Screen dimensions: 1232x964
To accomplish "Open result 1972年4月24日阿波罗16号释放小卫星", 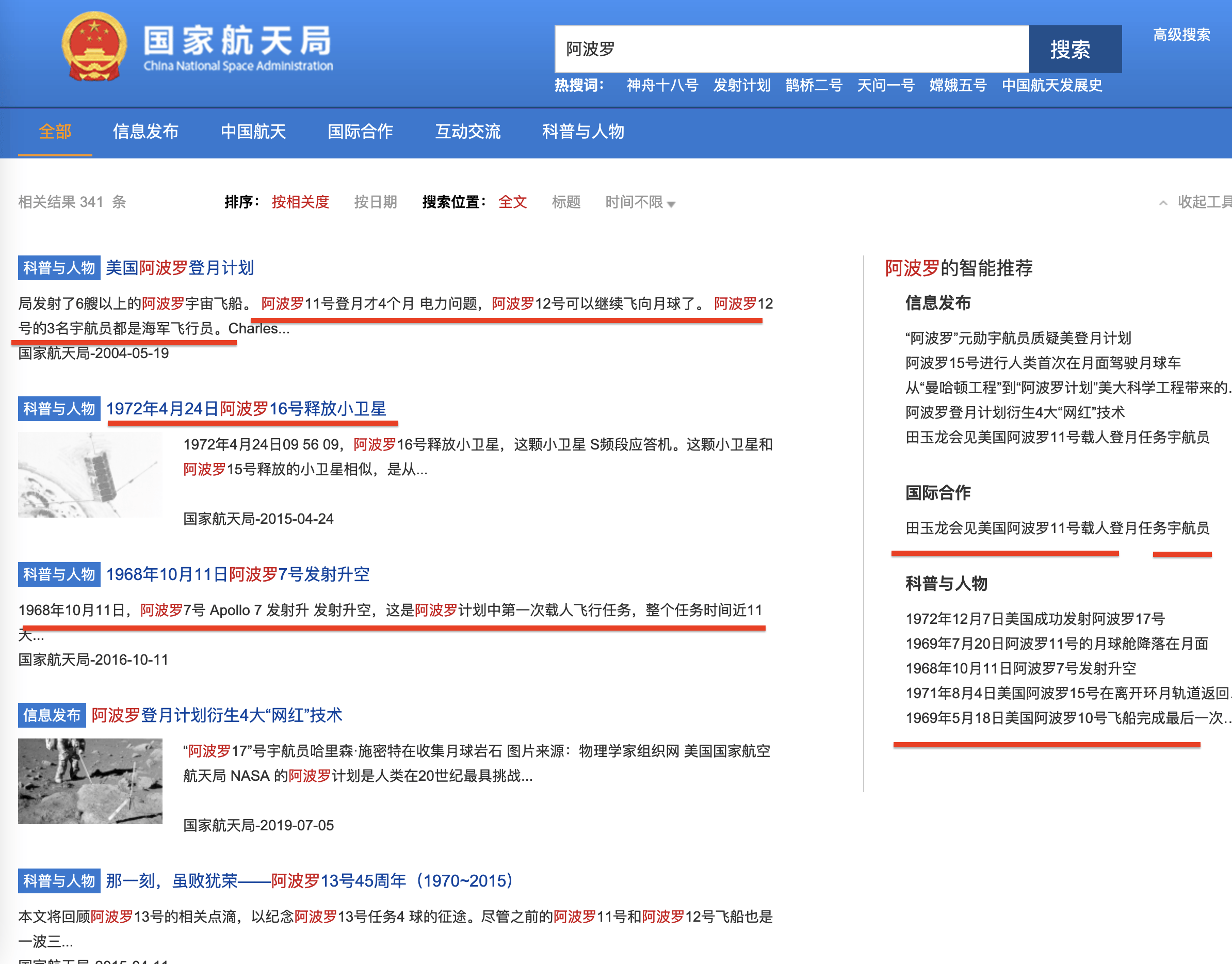I will (247, 409).
